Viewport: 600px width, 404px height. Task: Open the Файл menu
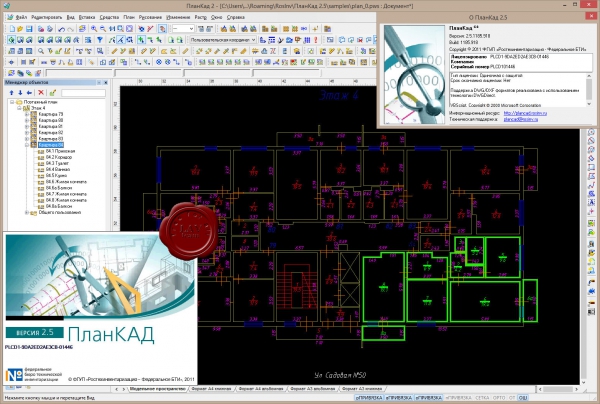coord(21,17)
